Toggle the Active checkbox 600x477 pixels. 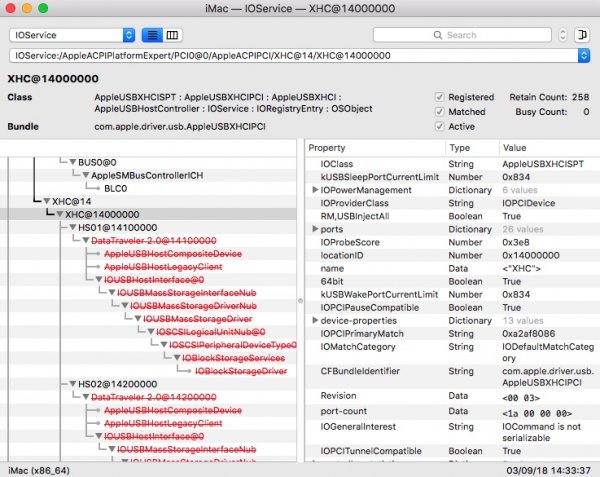tap(440, 126)
